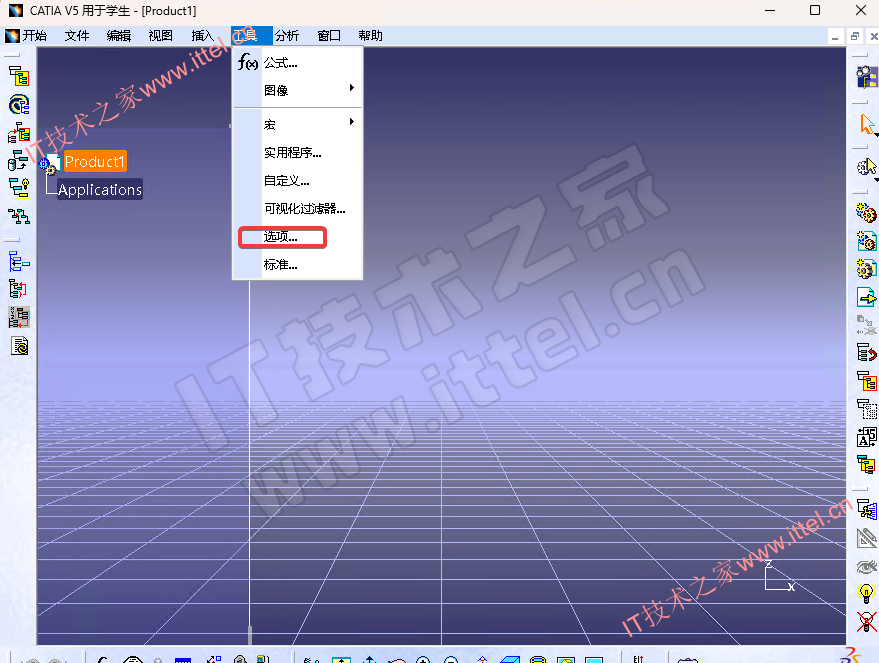
Task: Select 可视化过滤器... menu entry
Action: click(298, 208)
